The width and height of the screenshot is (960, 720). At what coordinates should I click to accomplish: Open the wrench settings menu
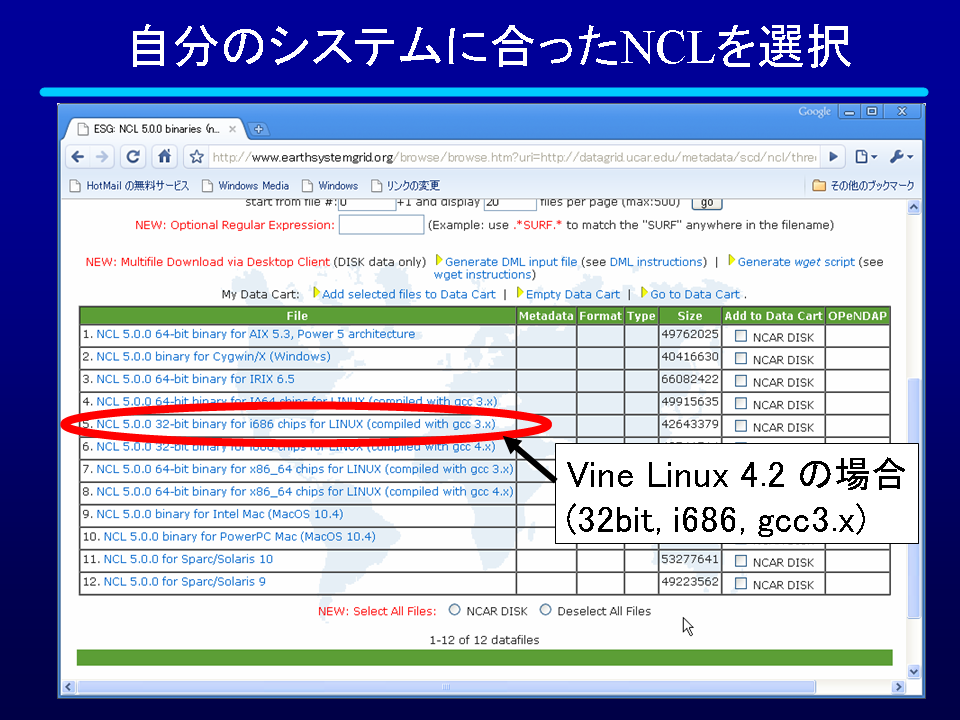pos(901,157)
